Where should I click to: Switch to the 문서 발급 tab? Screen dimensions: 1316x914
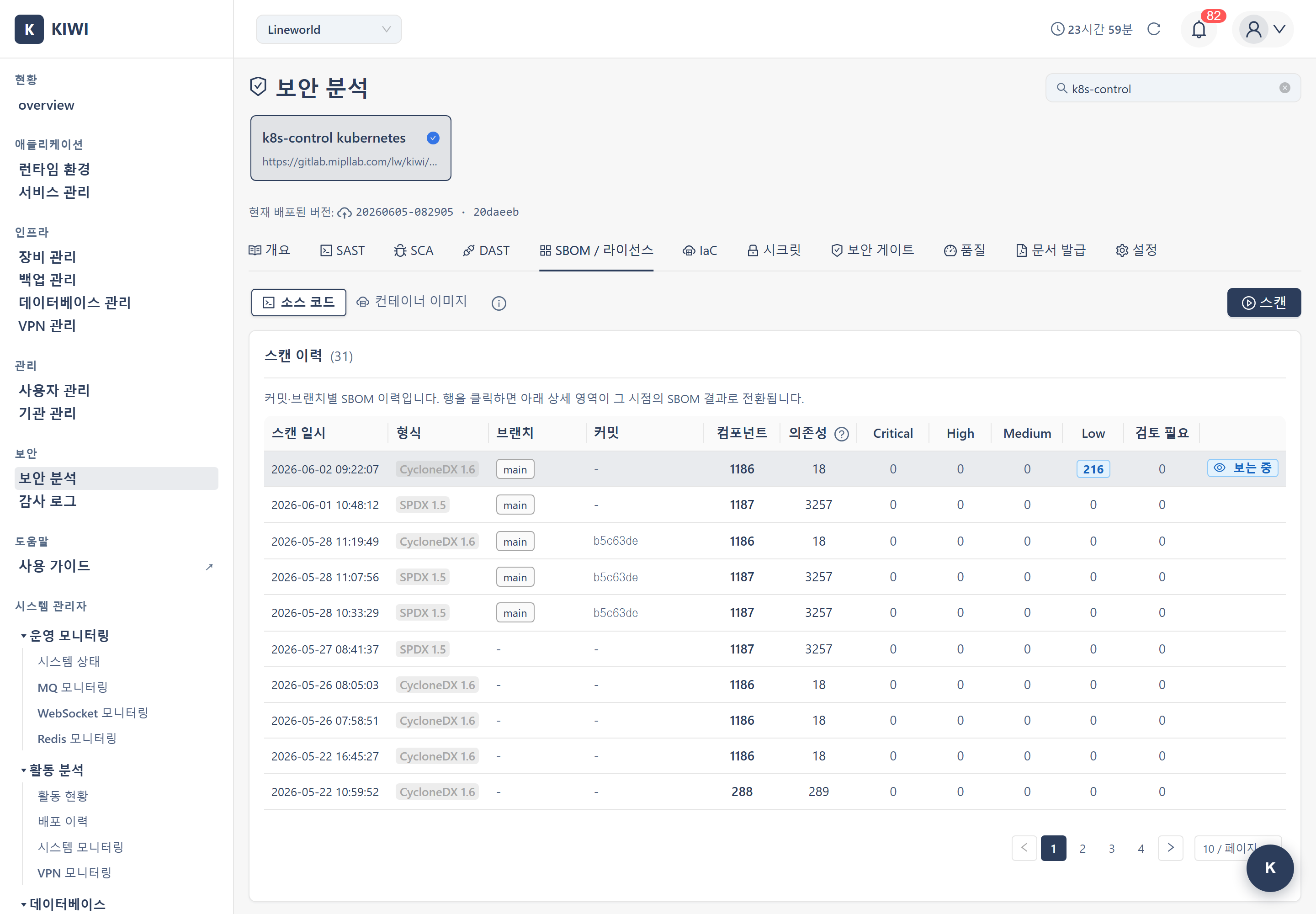[x=1050, y=250]
